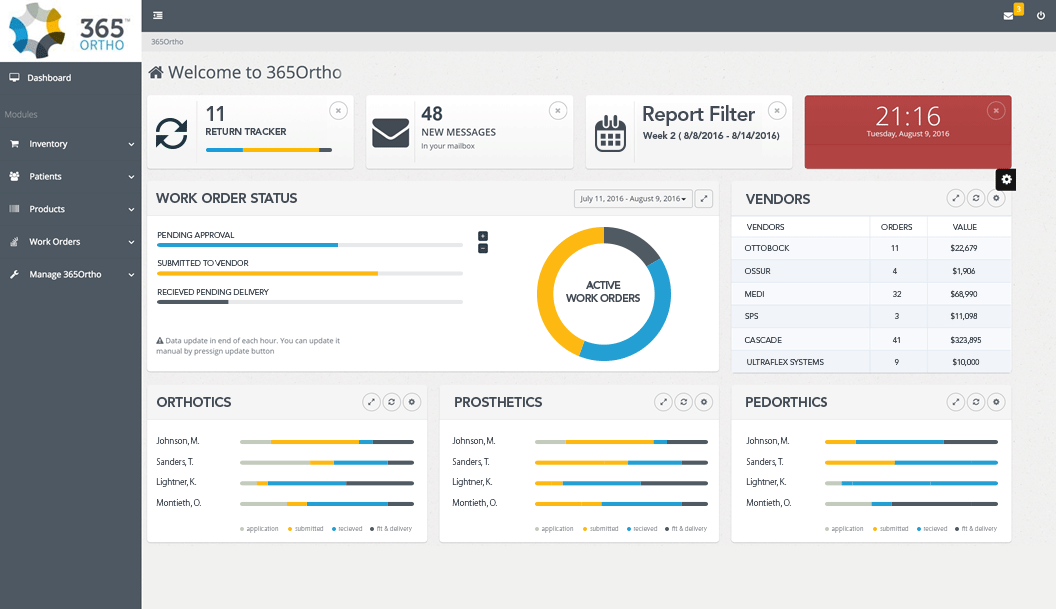The width and height of the screenshot is (1056, 609).
Task: Toggle the sidebar hamburger menu icon
Action: pyautogui.click(x=158, y=15)
